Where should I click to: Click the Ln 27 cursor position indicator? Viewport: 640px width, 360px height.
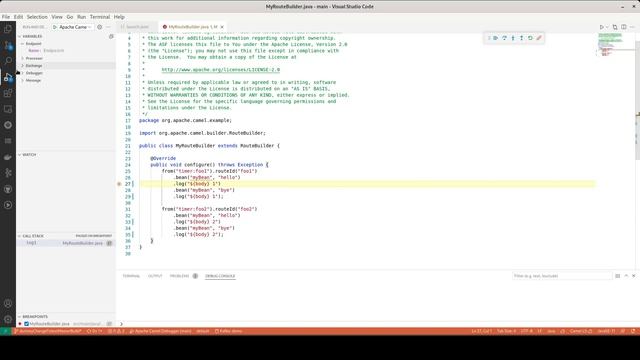(482, 331)
